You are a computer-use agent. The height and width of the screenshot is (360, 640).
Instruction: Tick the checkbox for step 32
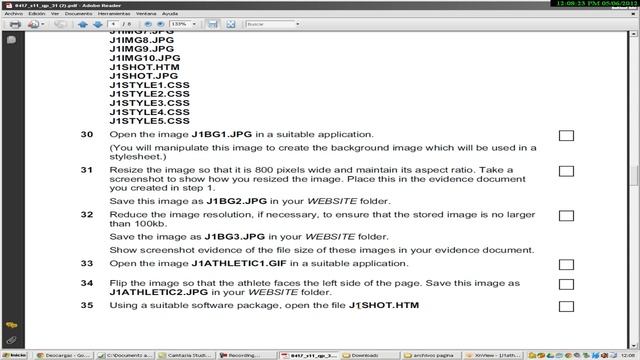pos(566,216)
